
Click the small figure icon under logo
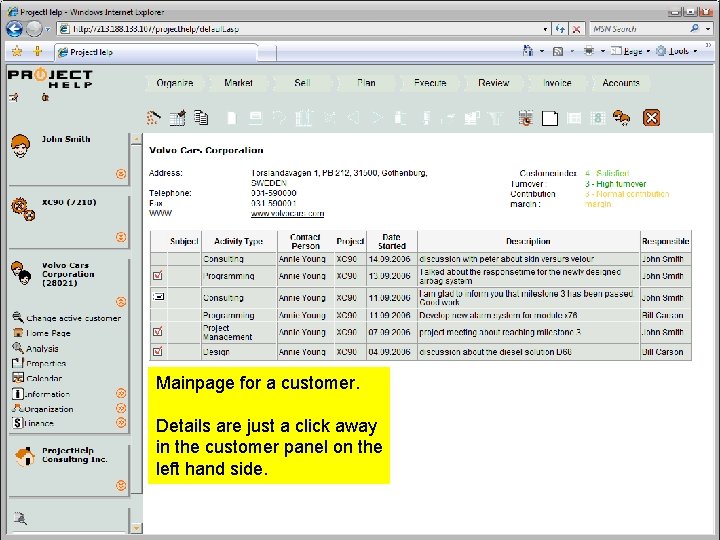[45, 97]
